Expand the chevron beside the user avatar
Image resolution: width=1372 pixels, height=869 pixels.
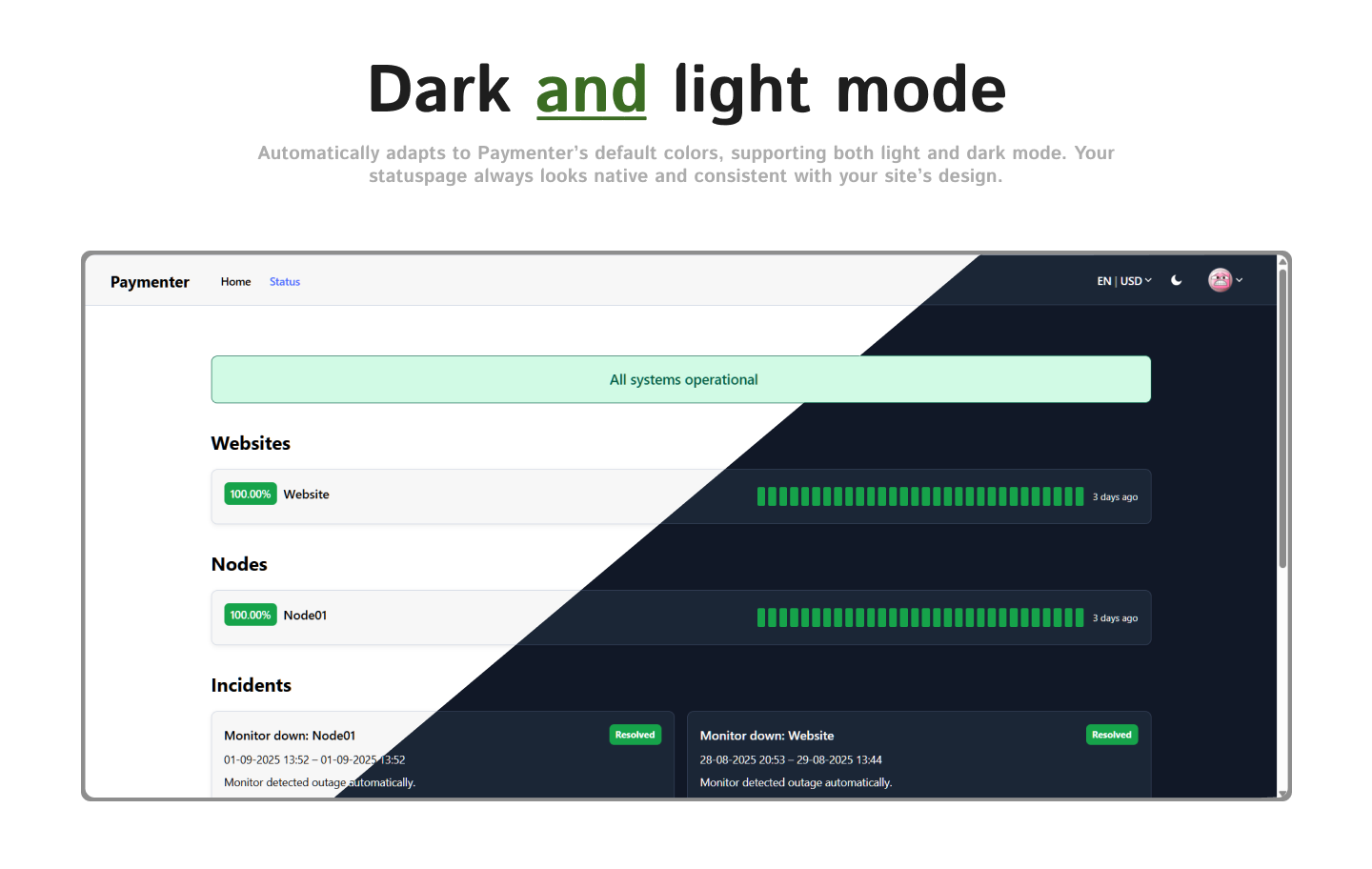(x=1240, y=280)
